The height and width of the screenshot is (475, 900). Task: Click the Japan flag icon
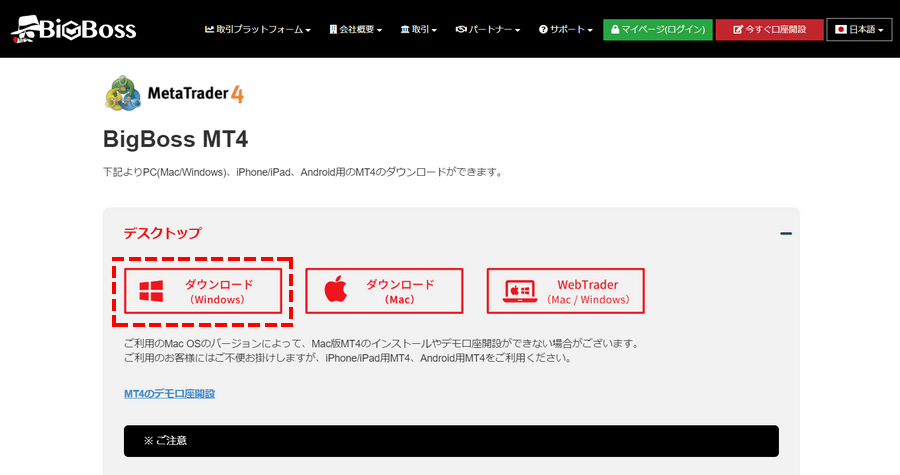click(841, 29)
